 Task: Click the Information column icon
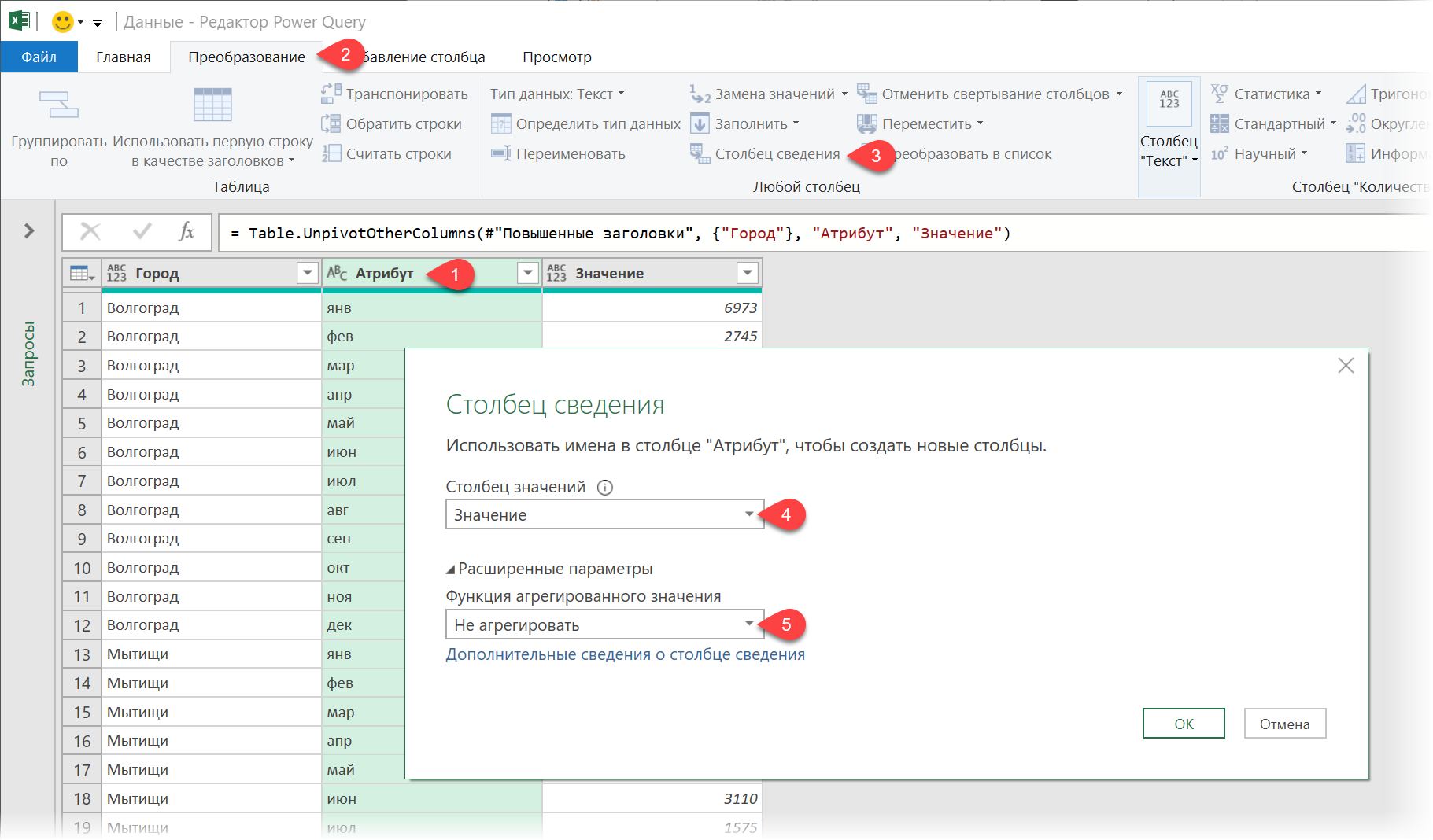[1356, 153]
